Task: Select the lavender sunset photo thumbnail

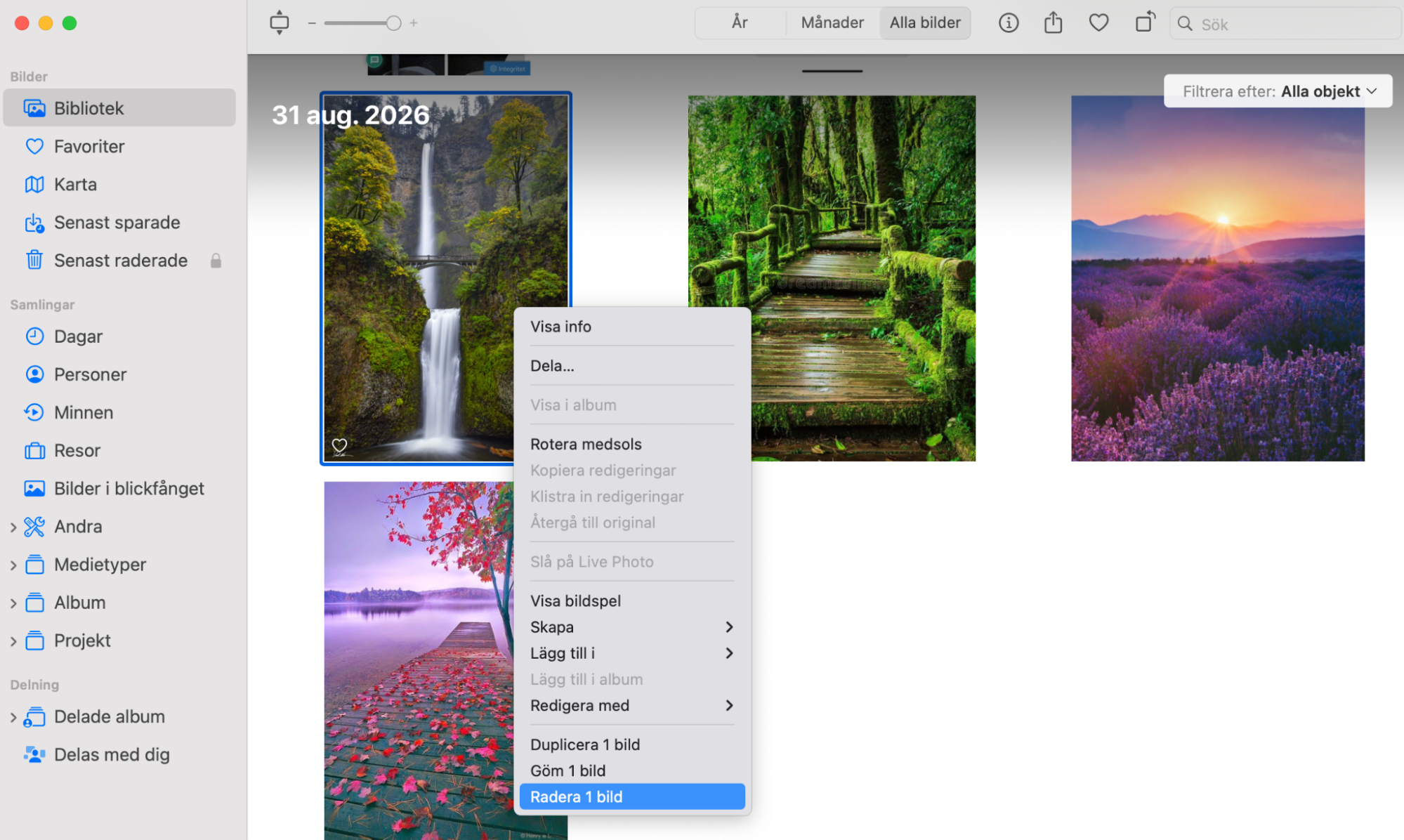Action: pyautogui.click(x=1217, y=278)
